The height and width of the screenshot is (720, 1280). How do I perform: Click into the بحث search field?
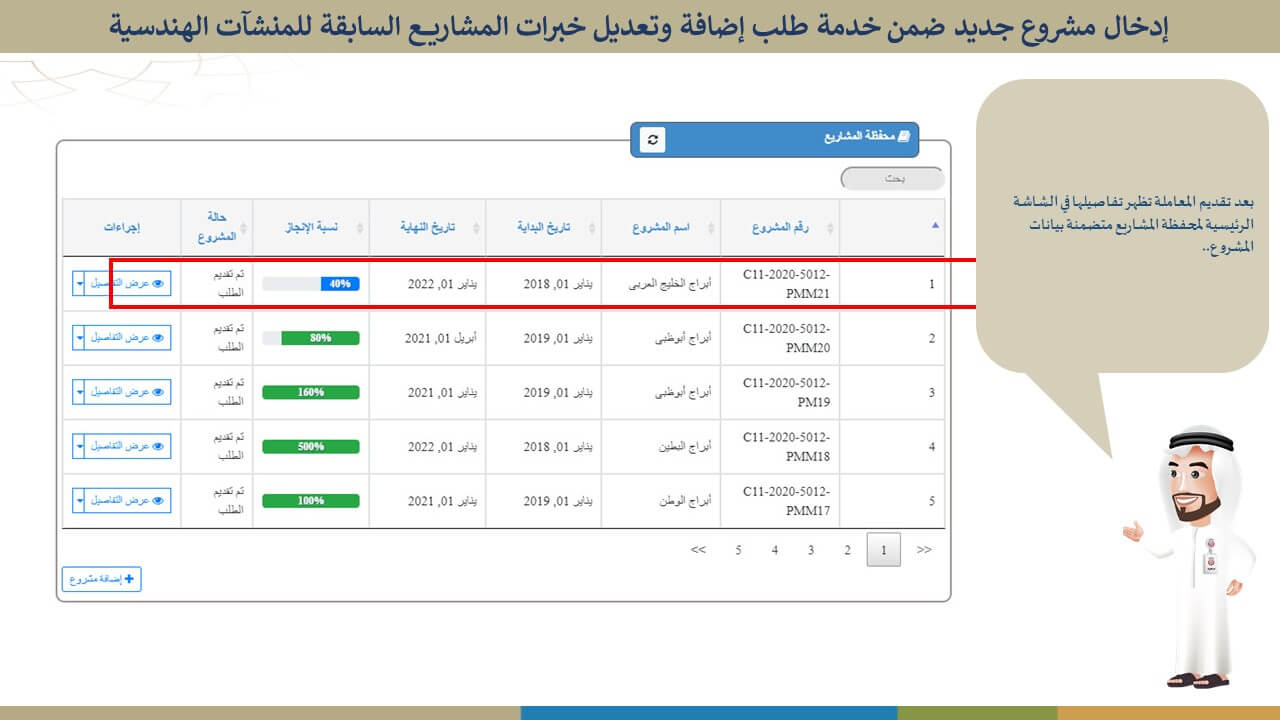(893, 179)
